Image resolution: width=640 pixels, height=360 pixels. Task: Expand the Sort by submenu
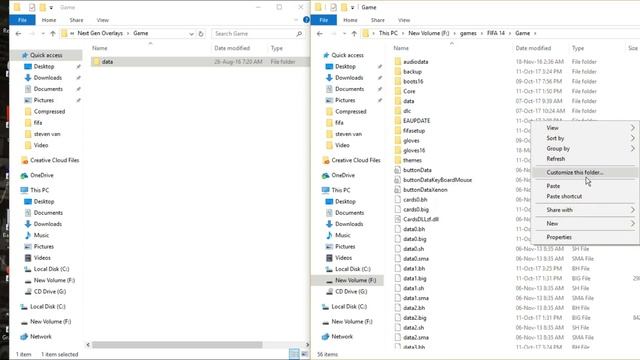(x=632, y=138)
